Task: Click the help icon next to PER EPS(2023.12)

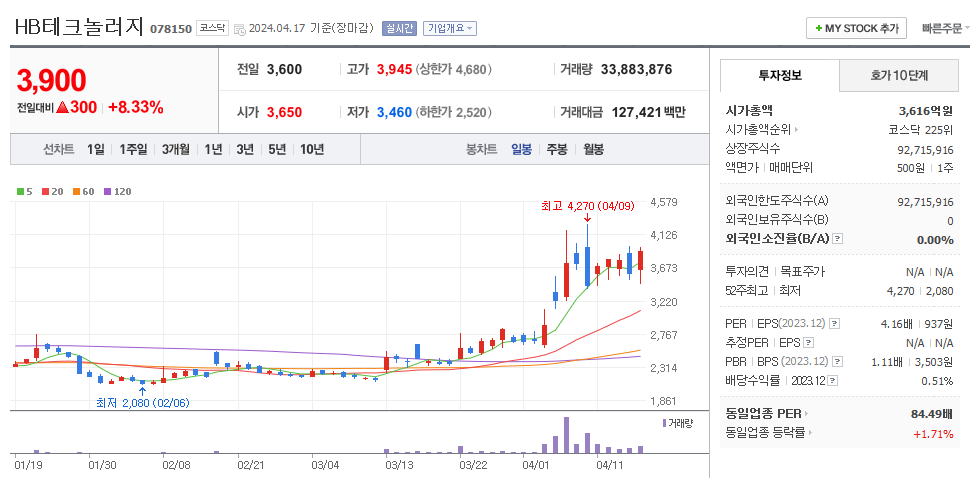Action: (x=835, y=324)
